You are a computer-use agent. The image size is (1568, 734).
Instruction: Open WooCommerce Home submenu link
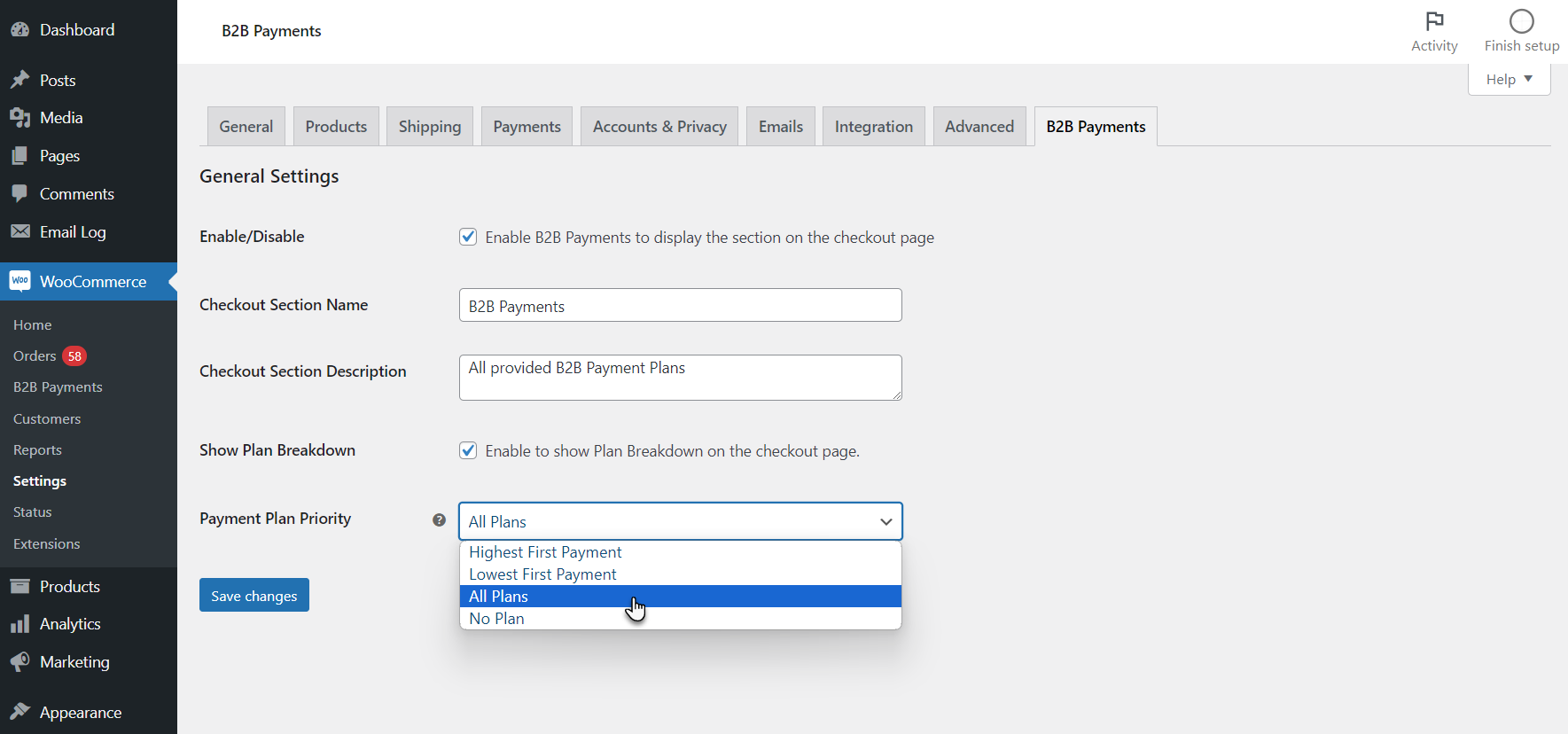(x=33, y=325)
